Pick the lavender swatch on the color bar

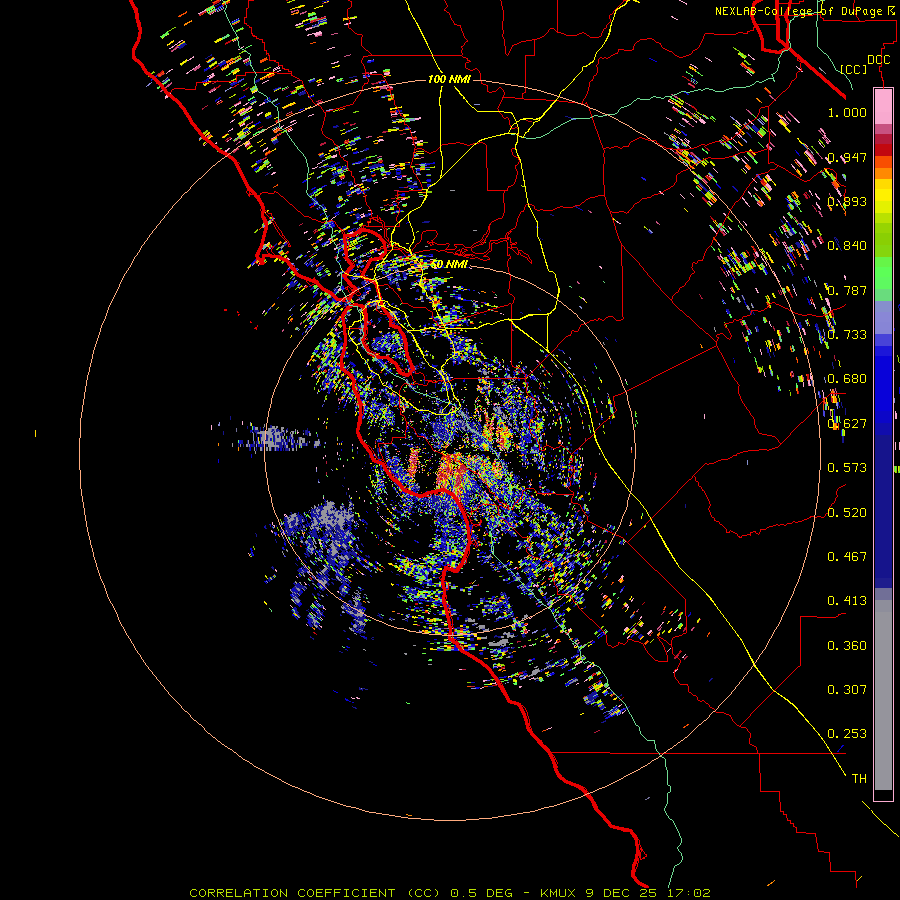pyautogui.click(x=883, y=317)
